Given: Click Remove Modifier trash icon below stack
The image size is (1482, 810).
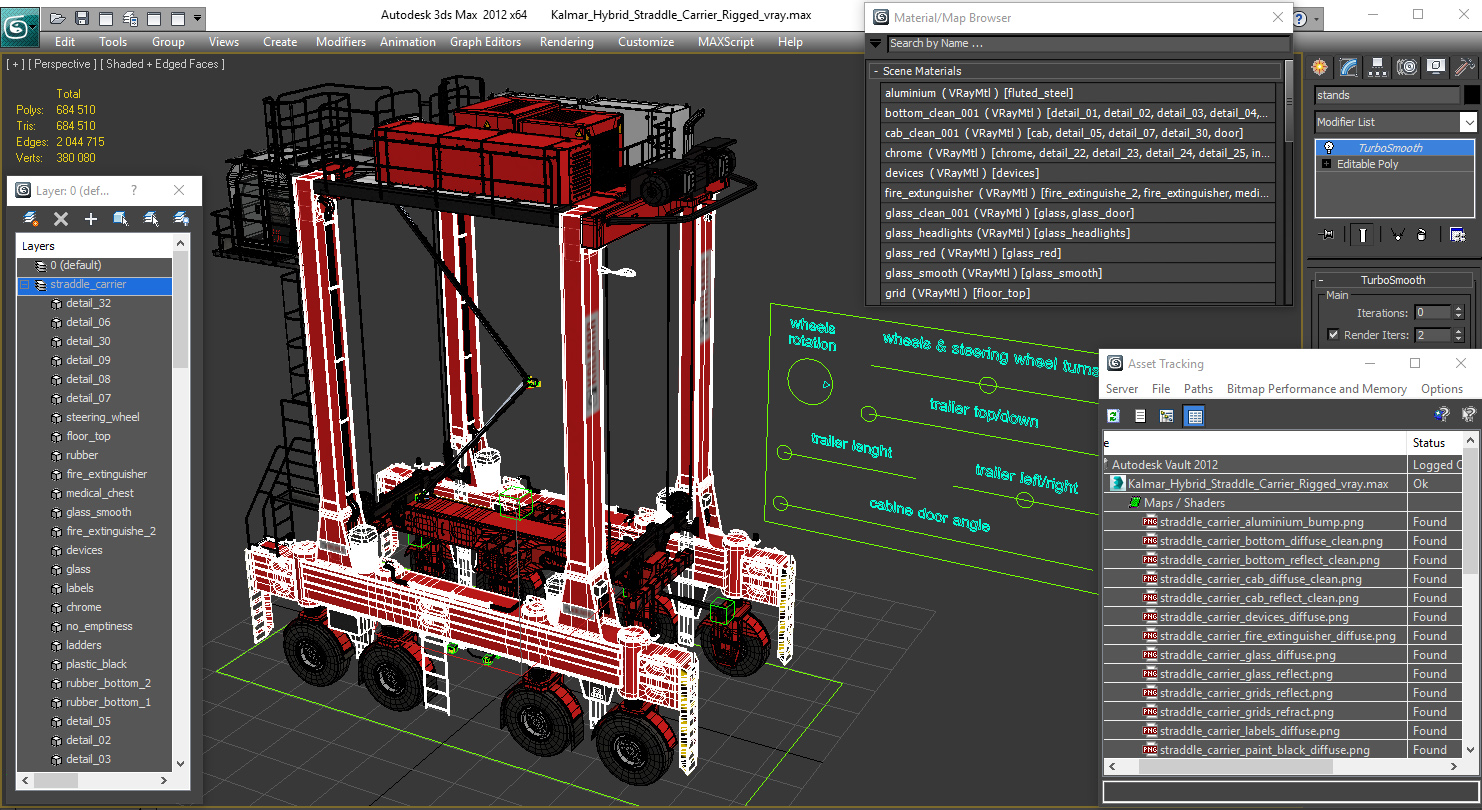Looking at the screenshot, I should 1420,234.
